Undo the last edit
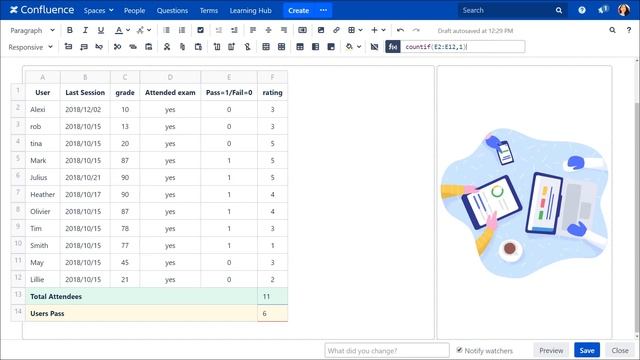640x360 pixels. [x=400, y=30]
